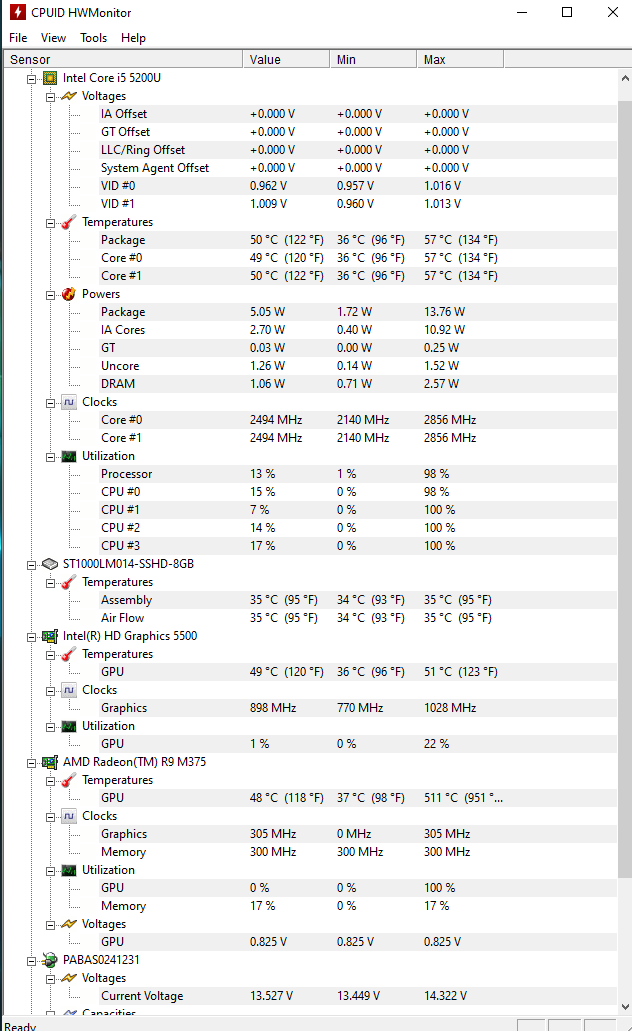Image resolution: width=632 pixels, height=1031 pixels.
Task: Click the PABAS0241231 battery icon
Action: [50, 960]
